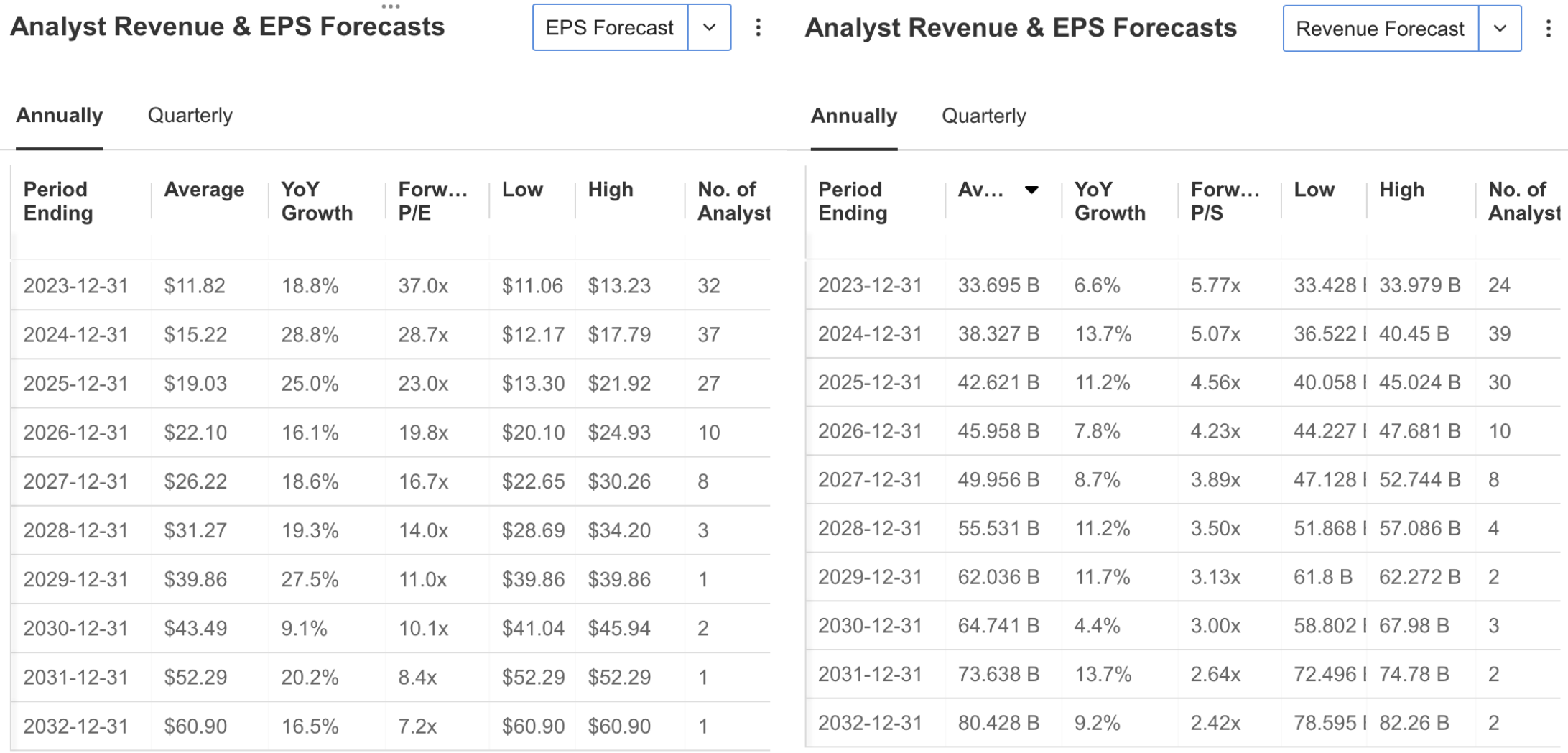Viewport: 1568px width, 753px height.
Task: Select the 2032-12-31 row in the EPS table
Action: 391,726
